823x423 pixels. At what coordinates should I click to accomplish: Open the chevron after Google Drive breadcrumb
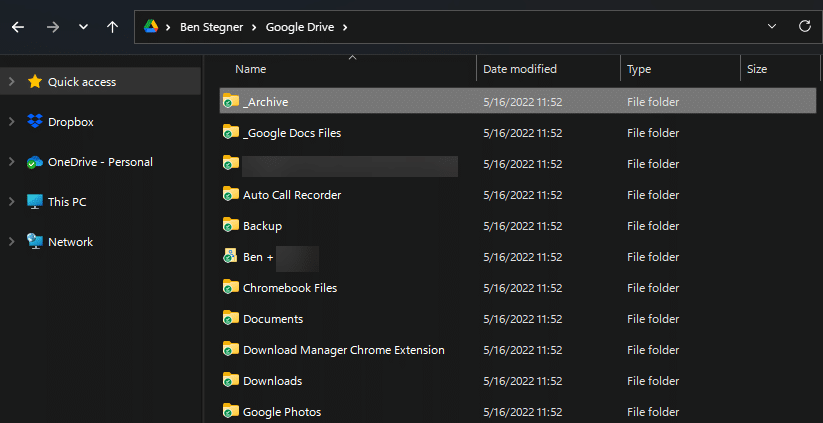(x=345, y=27)
